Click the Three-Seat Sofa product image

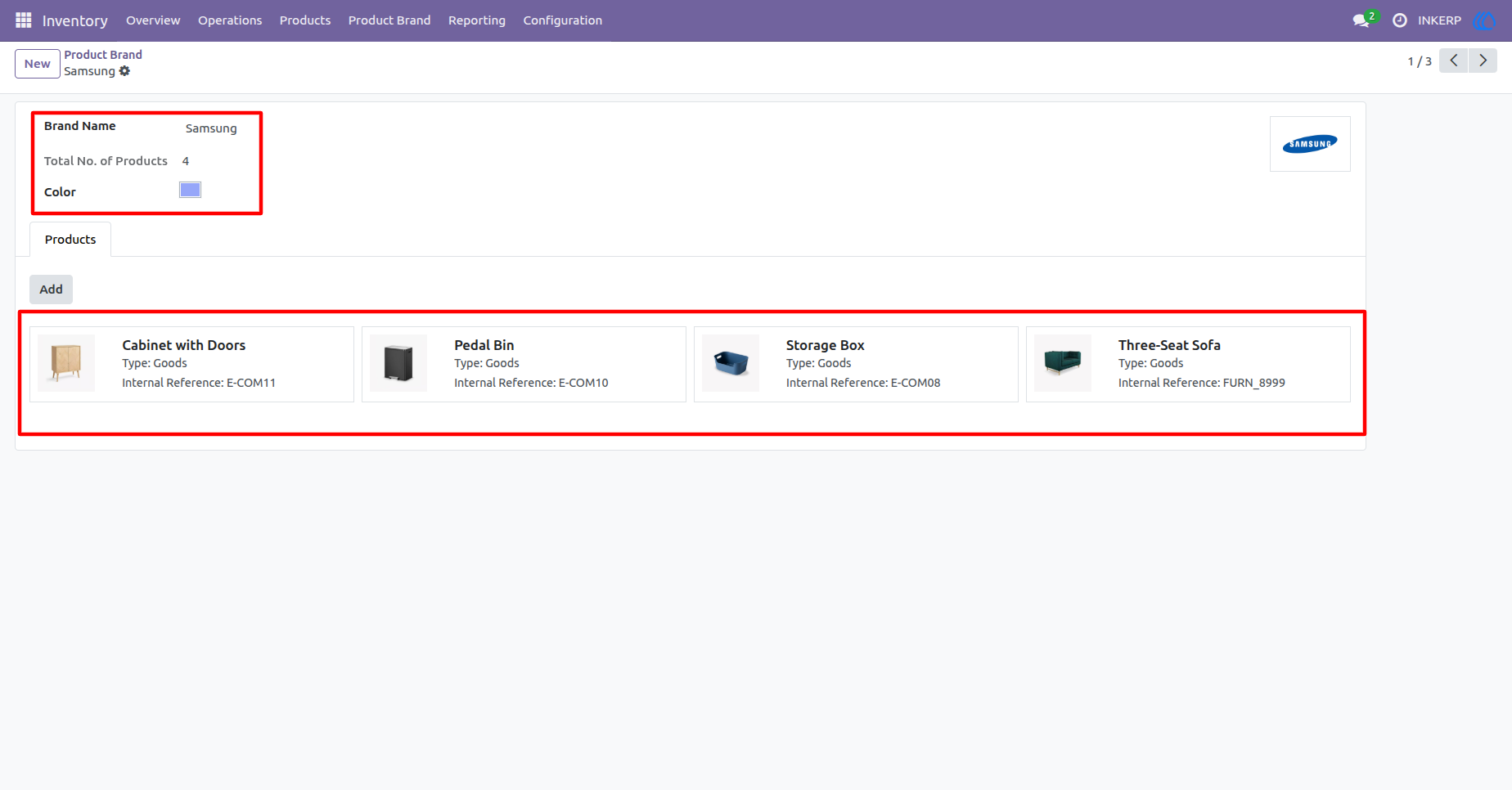1063,363
